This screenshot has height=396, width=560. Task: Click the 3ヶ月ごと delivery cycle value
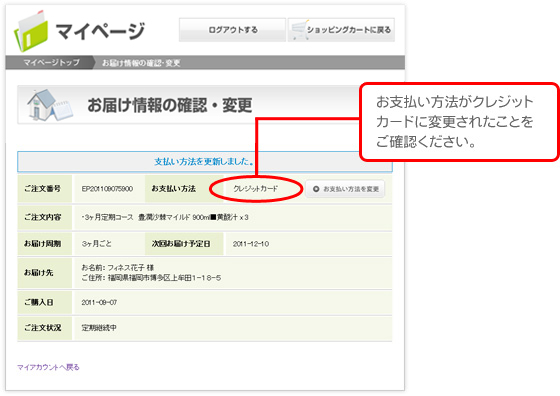96,244
